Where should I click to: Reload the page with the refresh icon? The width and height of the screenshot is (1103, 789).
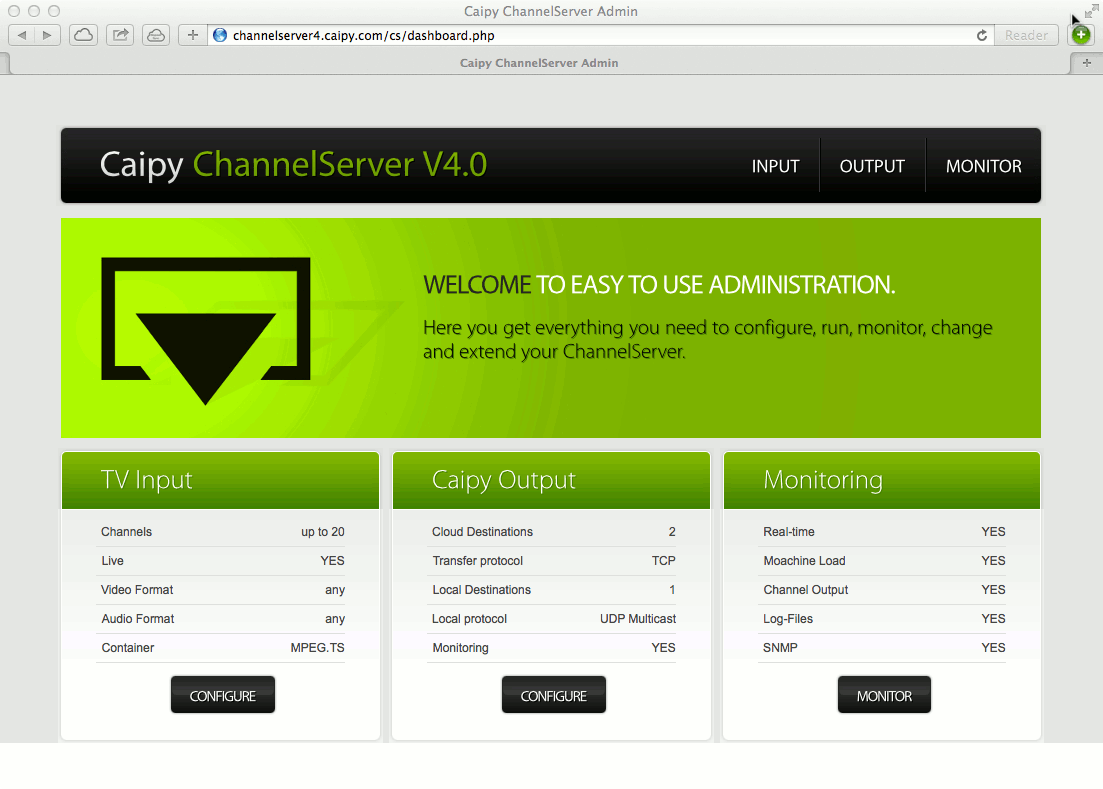tap(982, 35)
